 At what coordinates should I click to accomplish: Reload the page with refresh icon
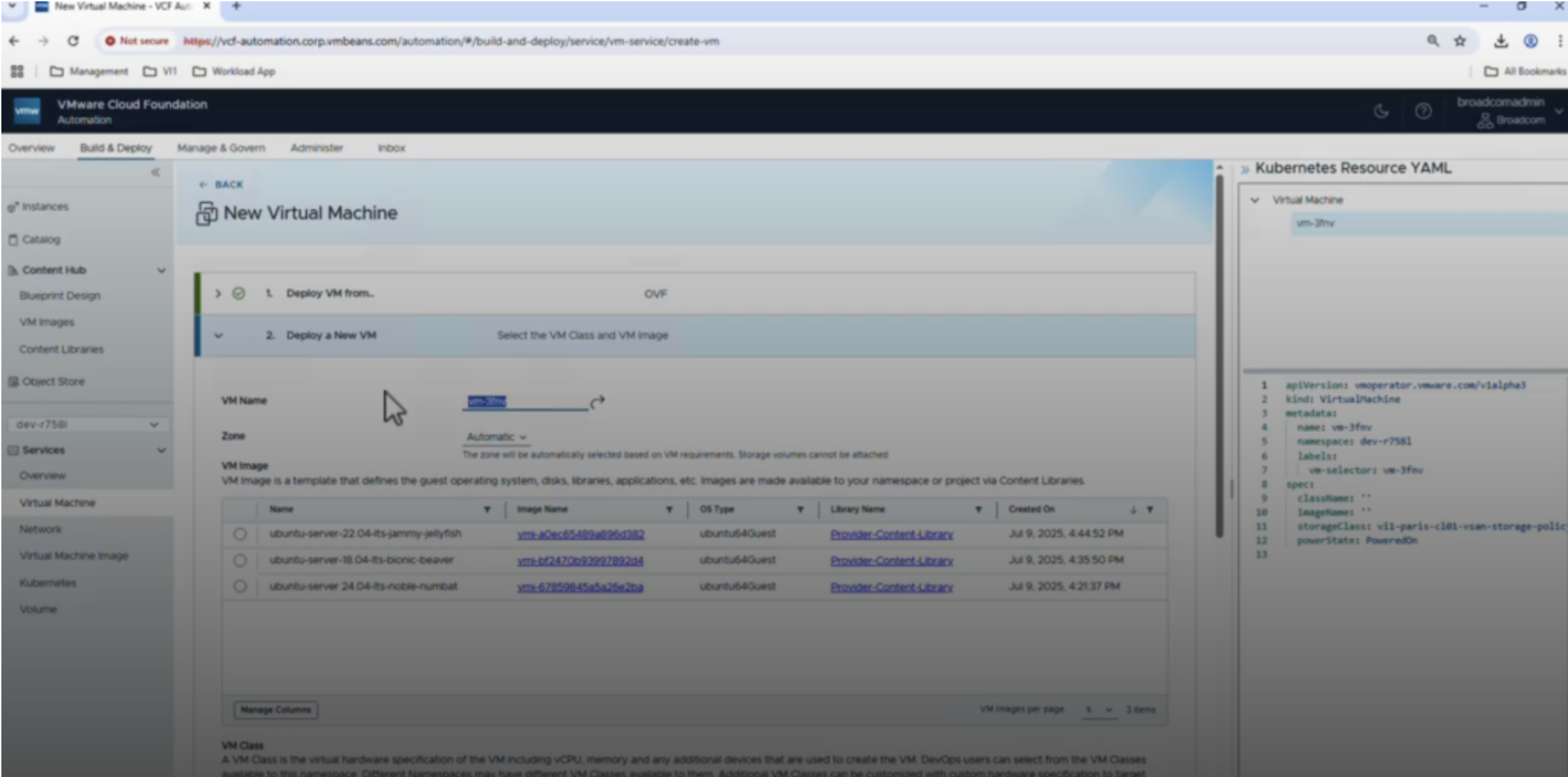[x=73, y=41]
